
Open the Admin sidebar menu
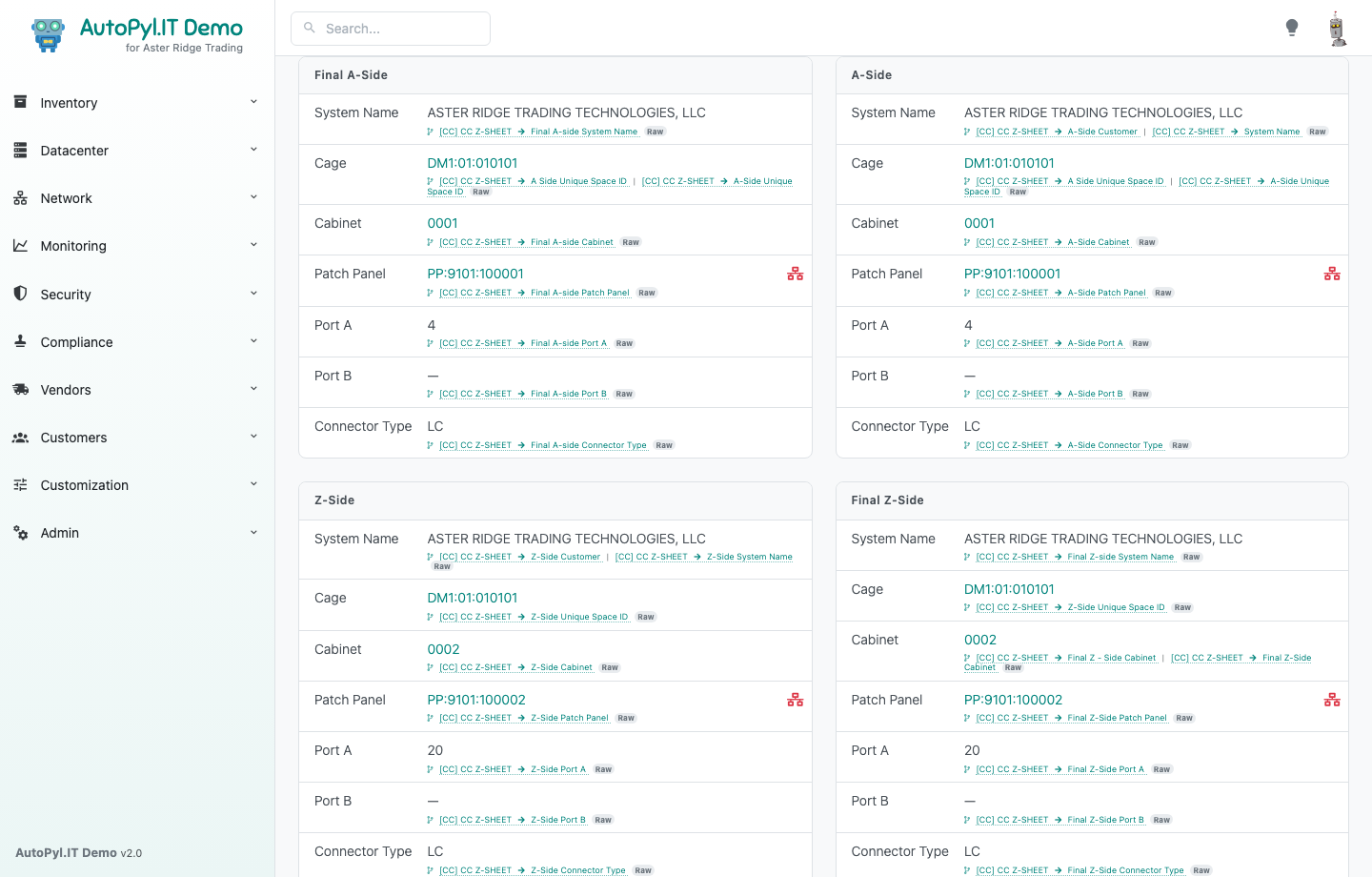tap(137, 532)
